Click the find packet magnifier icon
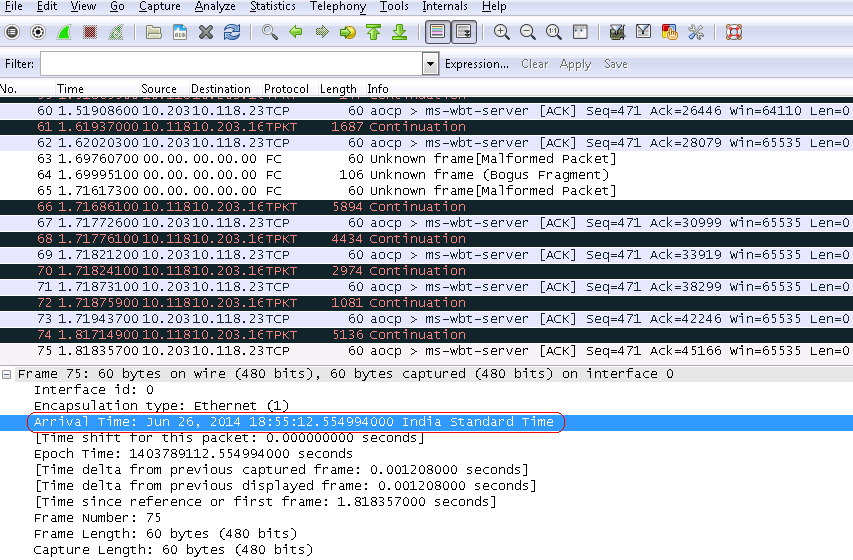The width and height of the screenshot is (853, 560). (269, 32)
